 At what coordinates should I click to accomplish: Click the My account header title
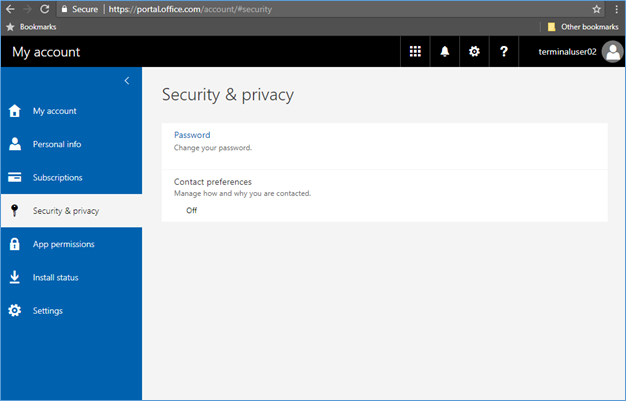click(x=46, y=52)
